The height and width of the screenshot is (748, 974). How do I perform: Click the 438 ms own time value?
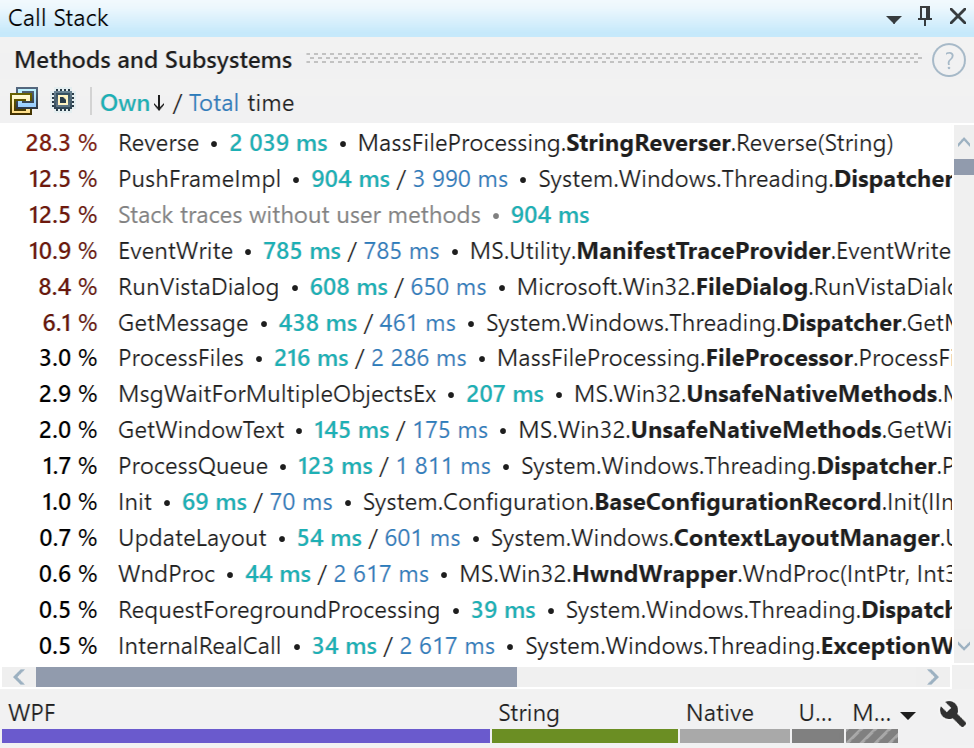tap(318, 324)
